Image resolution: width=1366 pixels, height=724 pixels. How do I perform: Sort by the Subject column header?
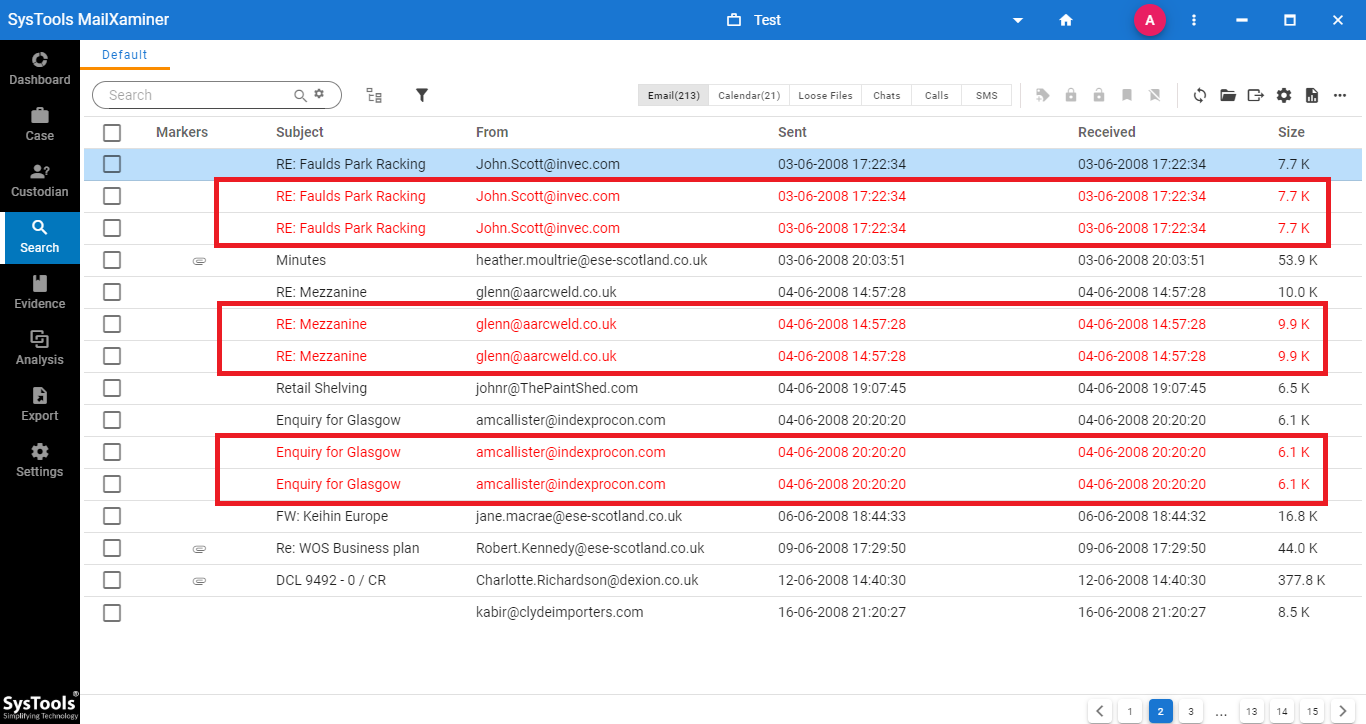(300, 132)
